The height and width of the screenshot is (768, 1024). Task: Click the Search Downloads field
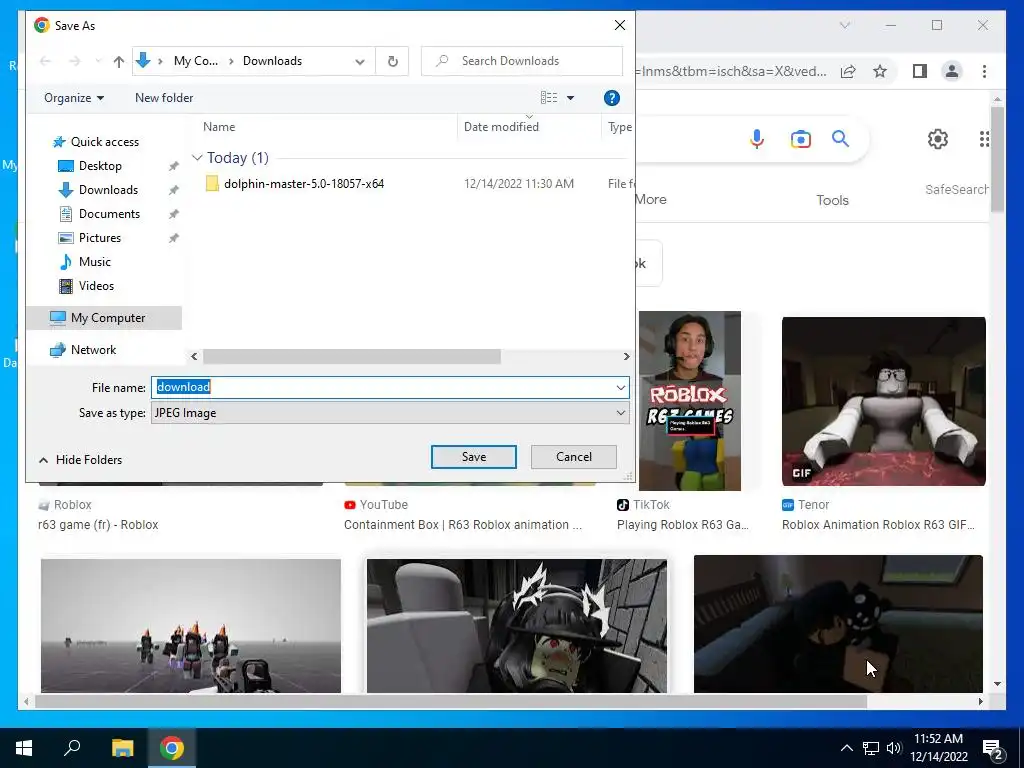click(522, 61)
